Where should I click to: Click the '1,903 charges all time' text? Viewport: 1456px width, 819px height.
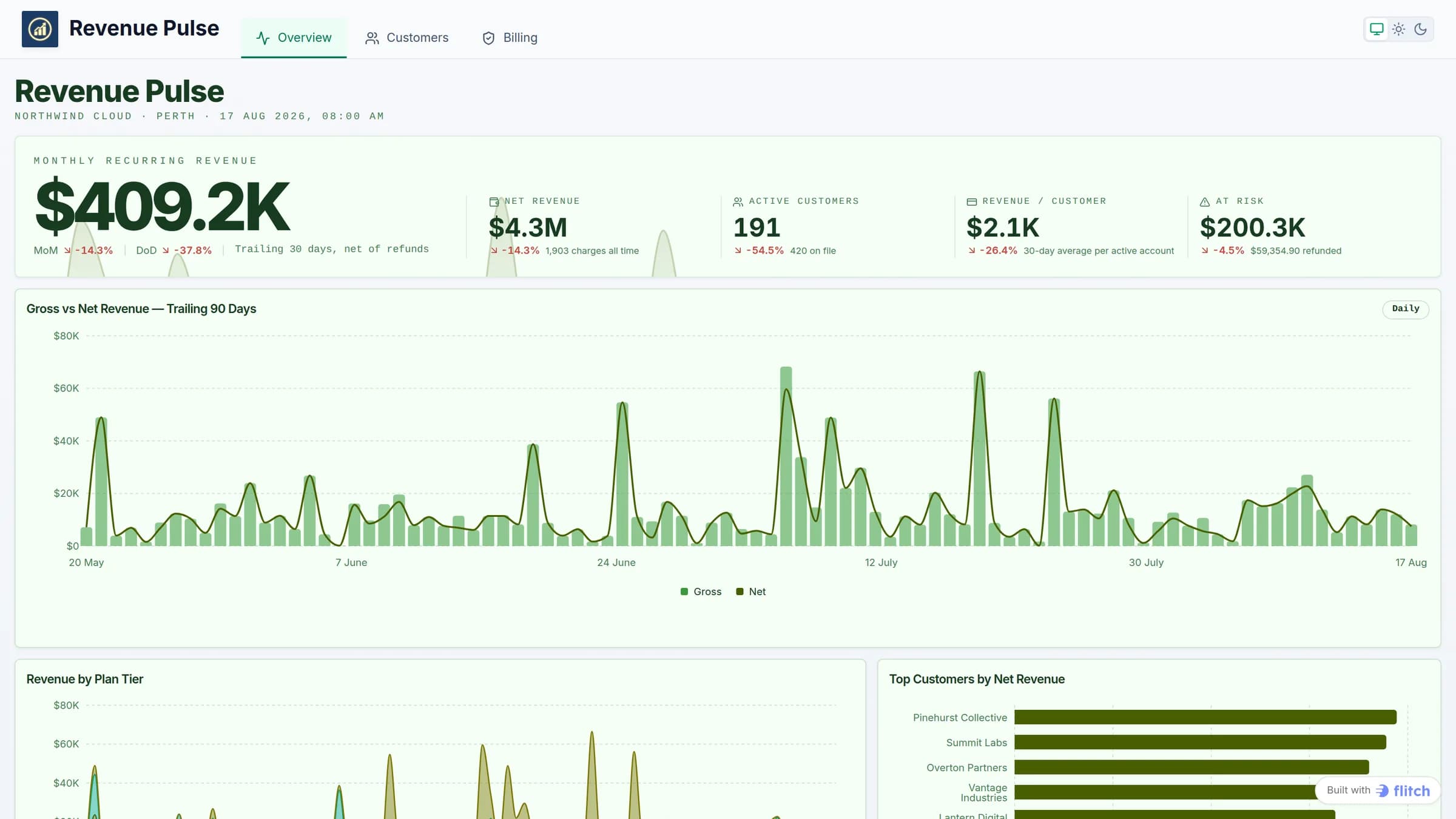pos(592,251)
